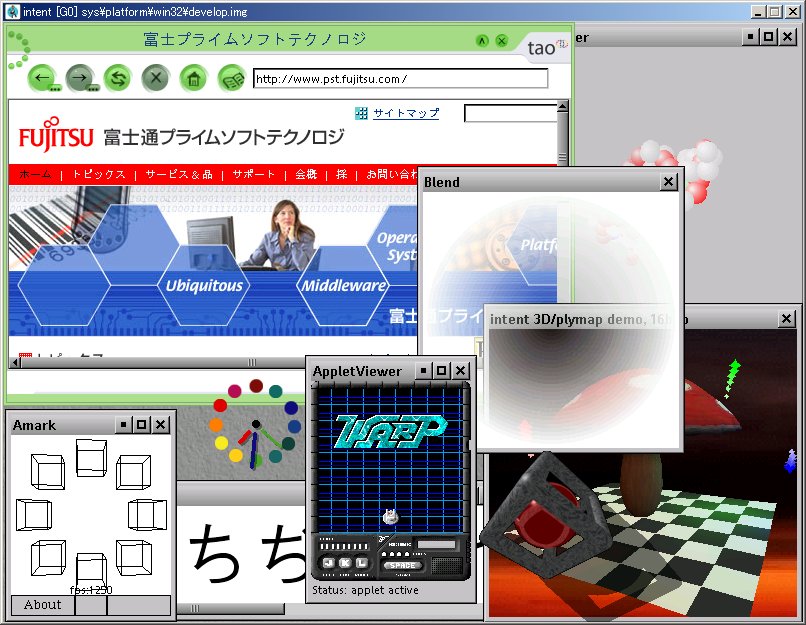Click the browser forward arrow button

coord(80,78)
